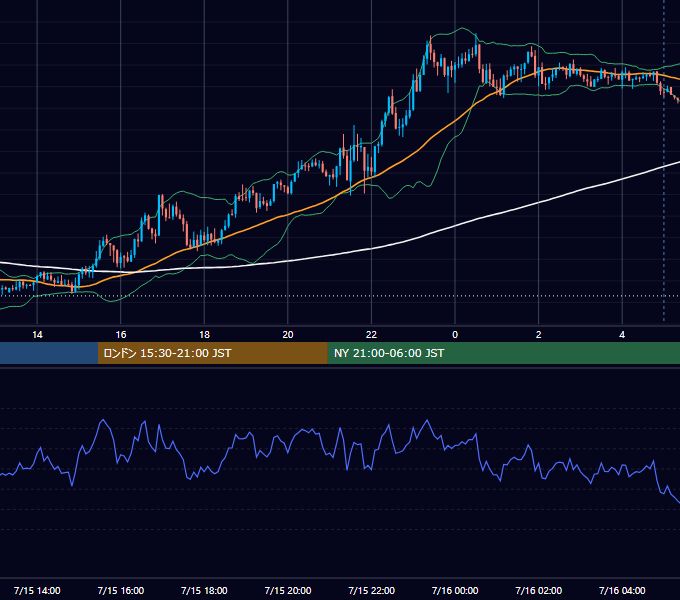Click the 16 hour axis label

pos(121,334)
